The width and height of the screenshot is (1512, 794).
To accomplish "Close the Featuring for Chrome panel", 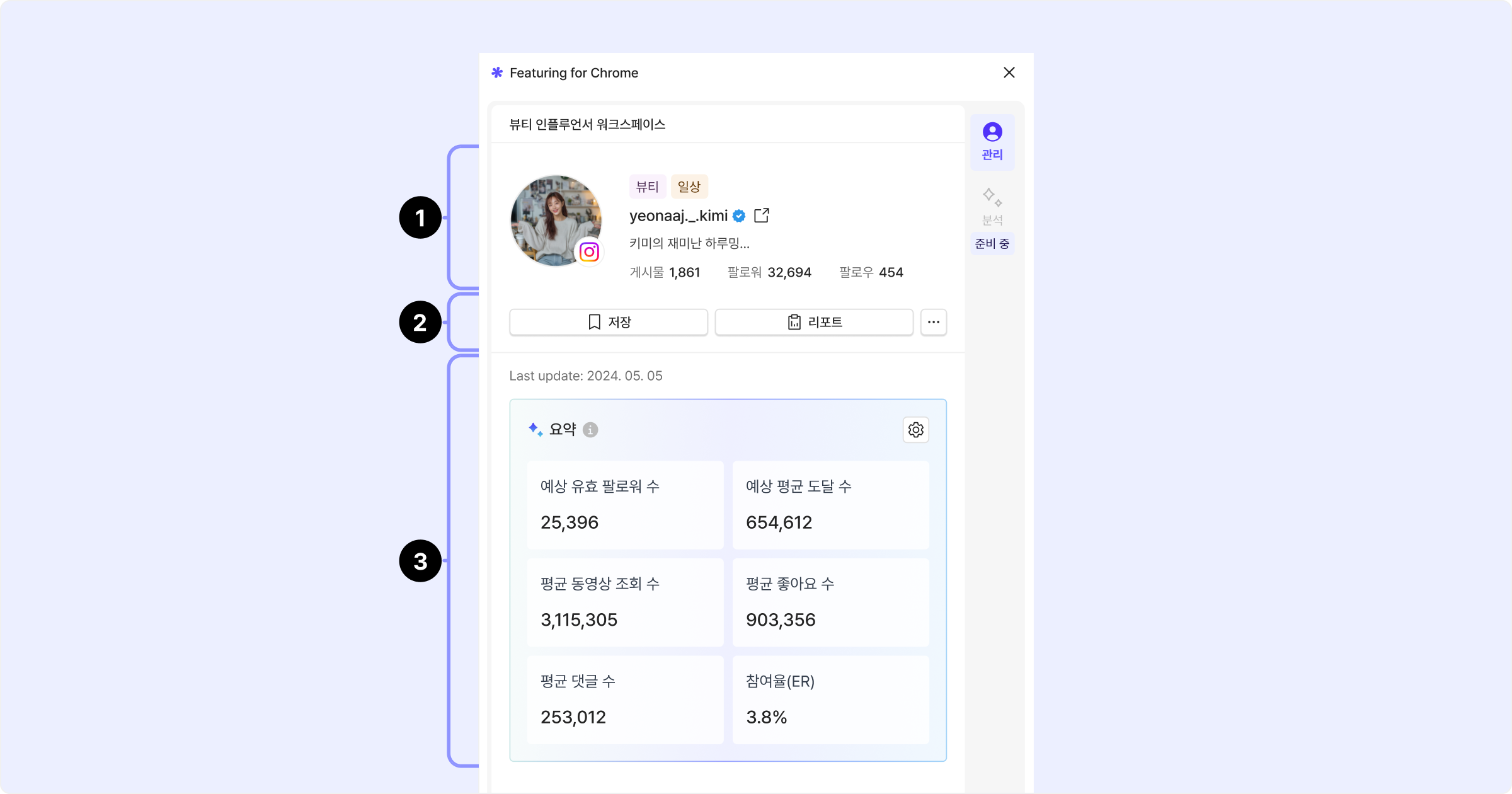I will (x=1009, y=72).
